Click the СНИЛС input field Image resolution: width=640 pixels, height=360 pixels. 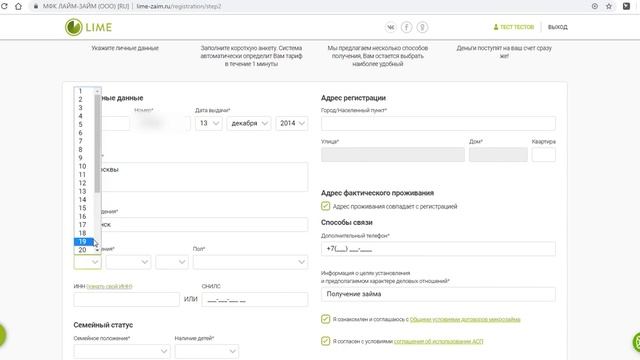tap(255, 299)
